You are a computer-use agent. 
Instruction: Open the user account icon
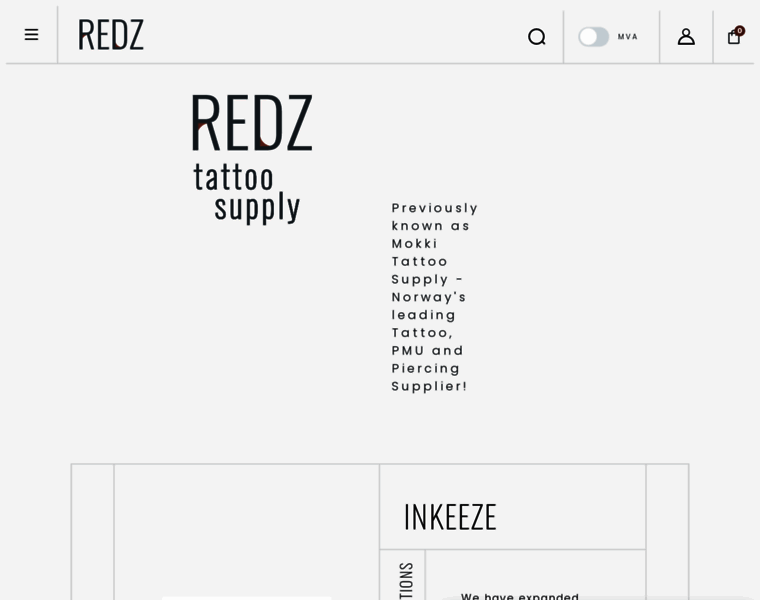(686, 36)
